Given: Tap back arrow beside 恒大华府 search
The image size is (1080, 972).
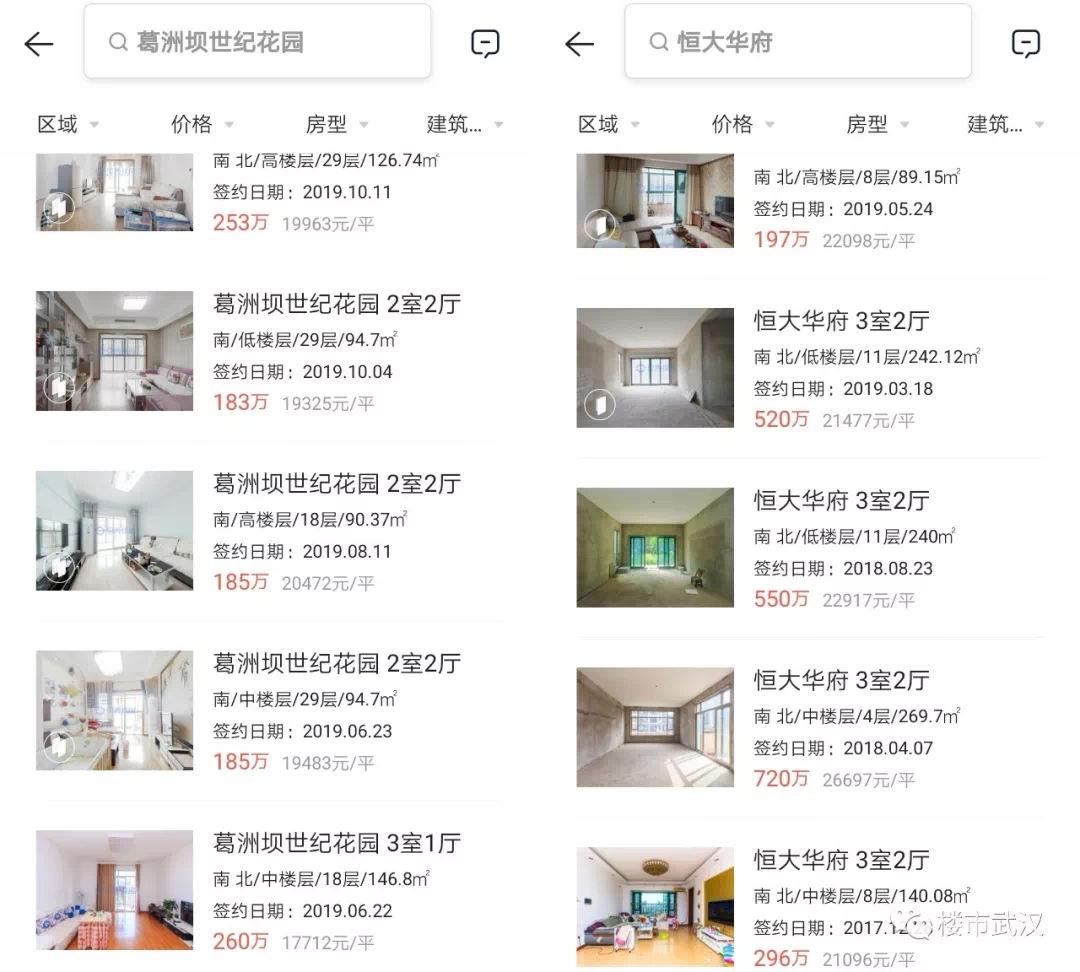Looking at the screenshot, I should pyautogui.click(x=579, y=44).
